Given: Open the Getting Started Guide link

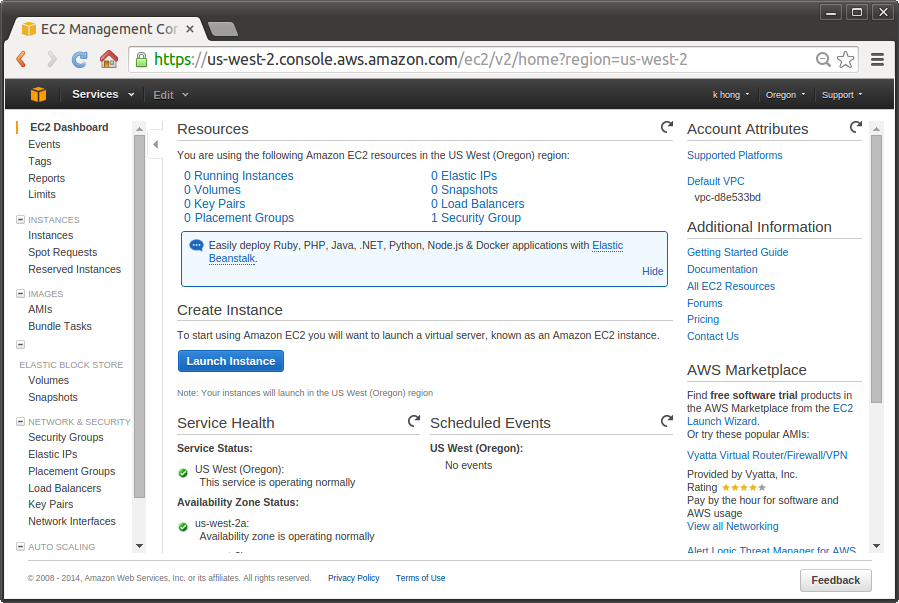Looking at the screenshot, I should tap(737, 252).
